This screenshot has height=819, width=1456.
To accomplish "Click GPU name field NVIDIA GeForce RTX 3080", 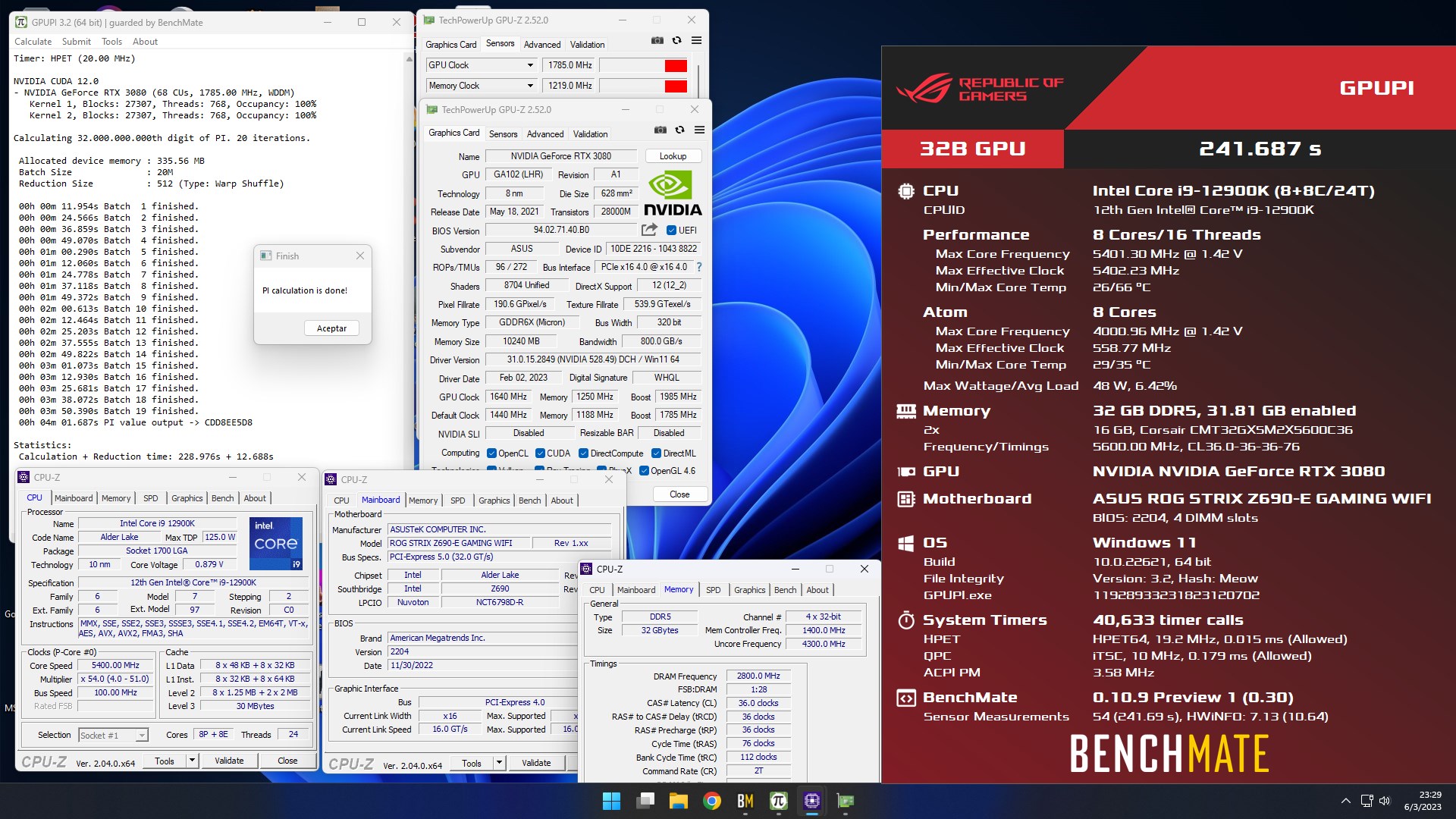I will click(560, 156).
